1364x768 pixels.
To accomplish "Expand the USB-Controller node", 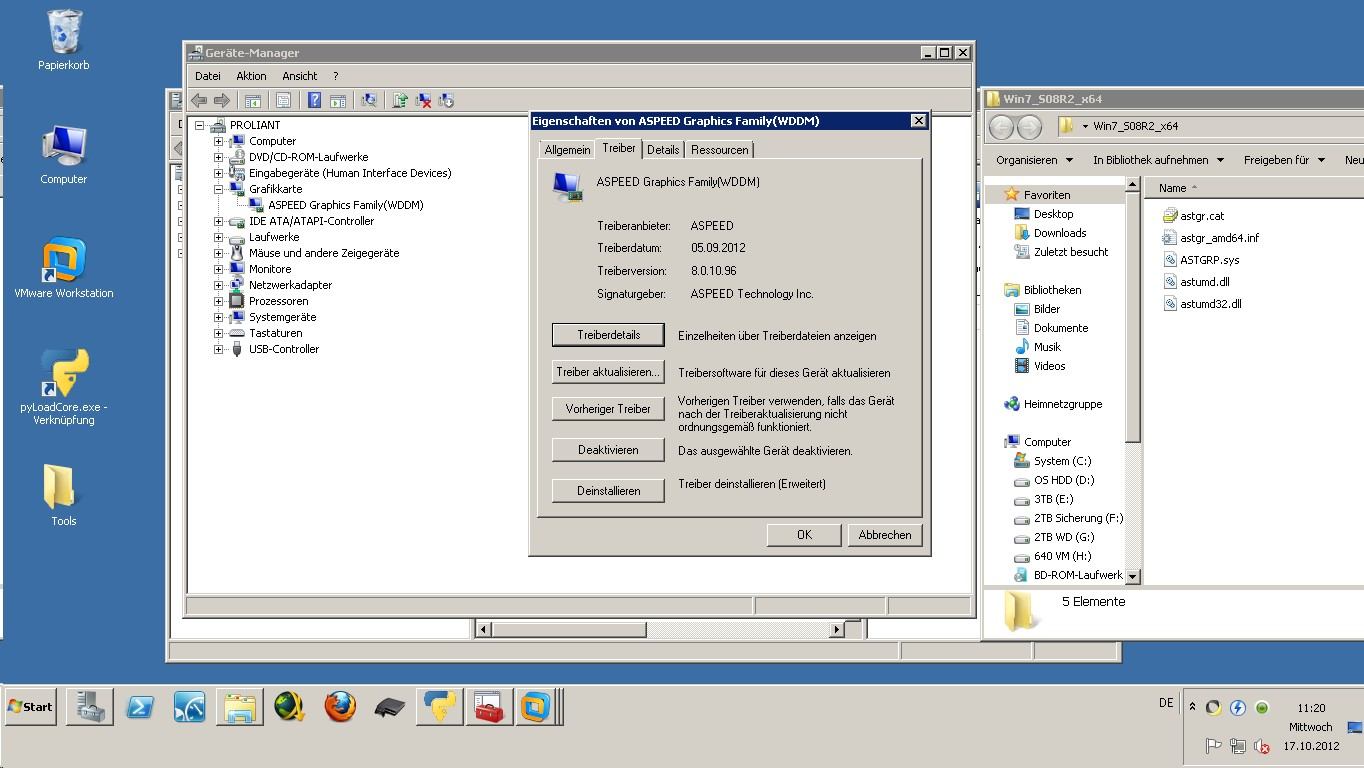I will click(218, 349).
